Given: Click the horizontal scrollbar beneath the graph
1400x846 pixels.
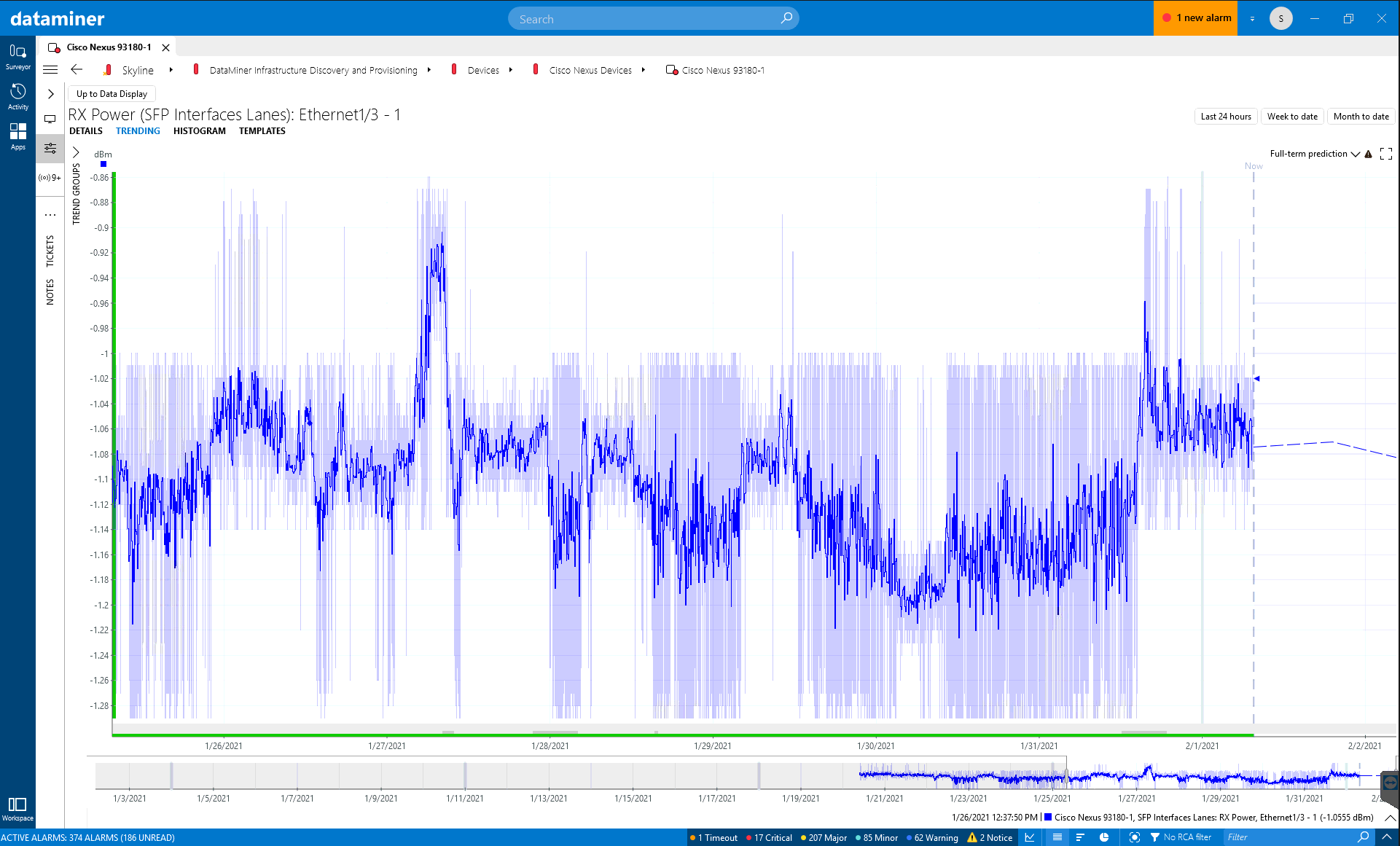Looking at the screenshot, I should pos(755,729).
